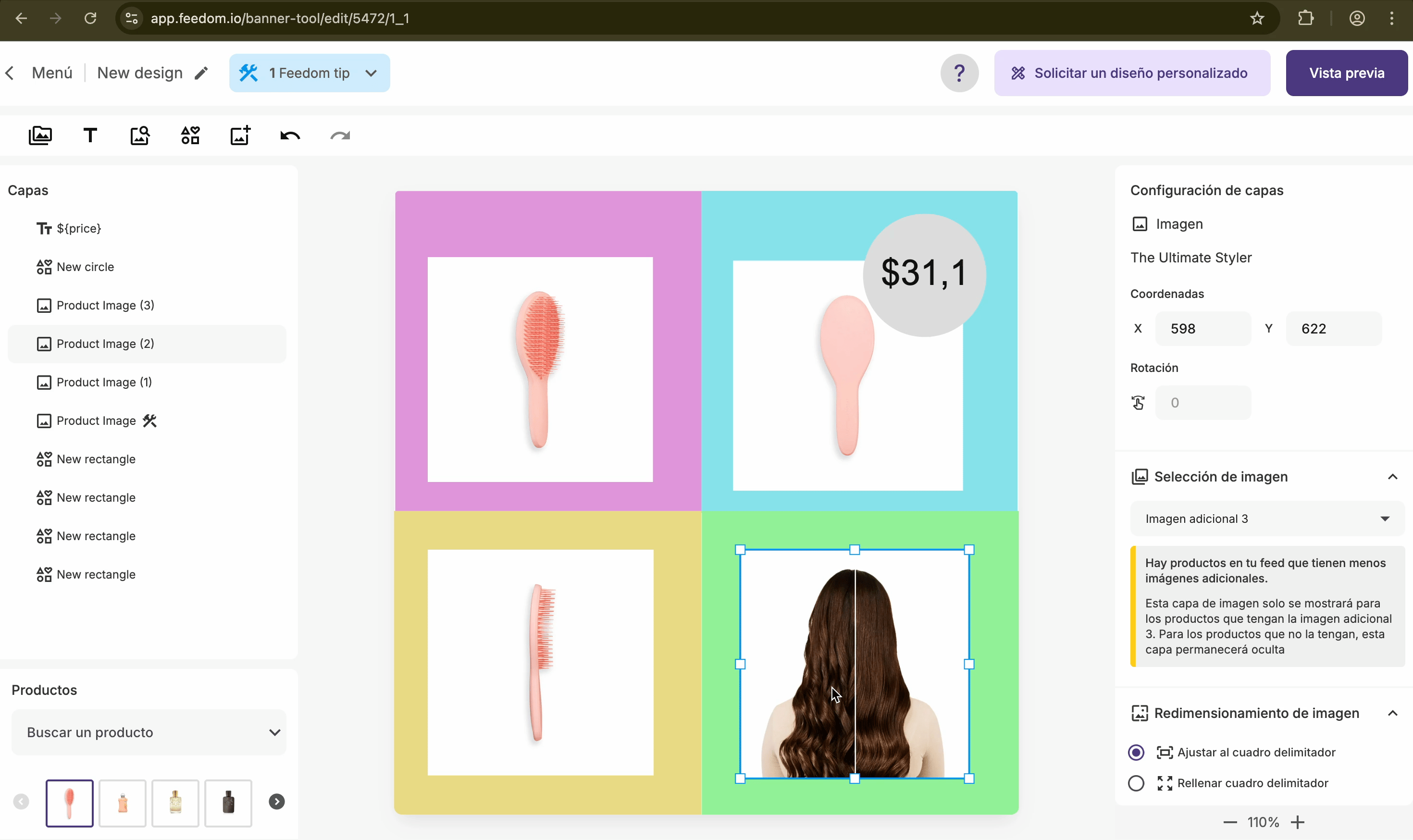Image resolution: width=1413 pixels, height=840 pixels.
Task: Click the undo arrow icon
Action: (290, 136)
